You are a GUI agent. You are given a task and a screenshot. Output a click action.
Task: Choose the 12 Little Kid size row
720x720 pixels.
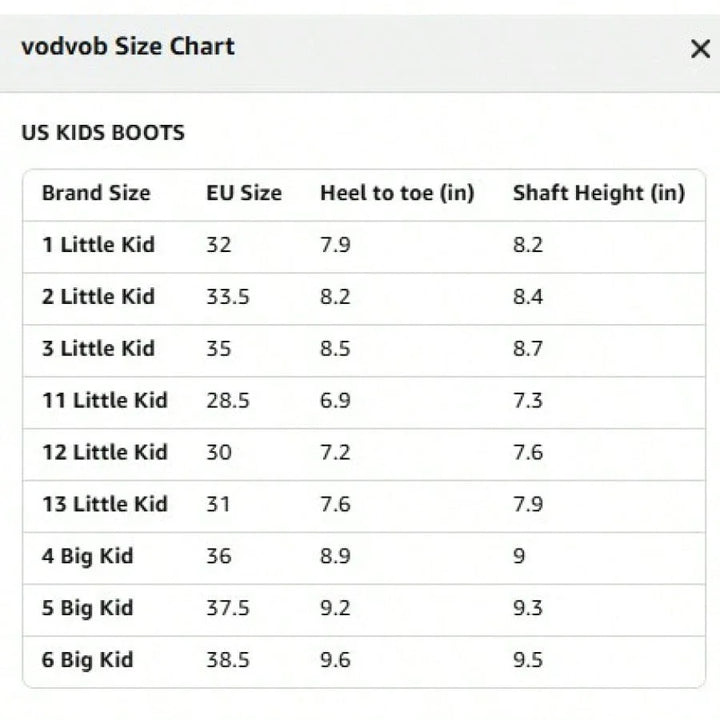[x=104, y=453]
